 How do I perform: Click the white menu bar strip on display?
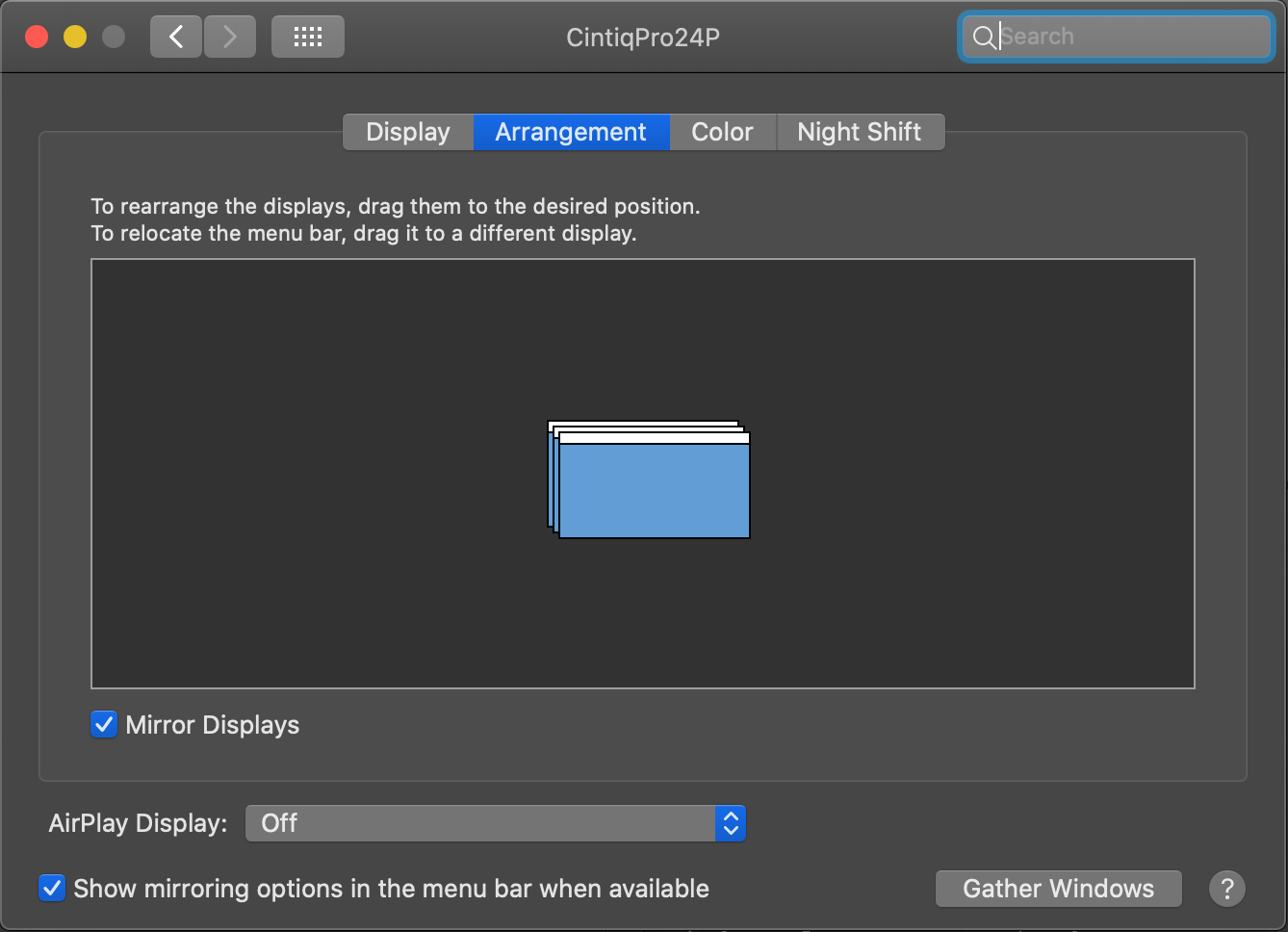[655, 438]
